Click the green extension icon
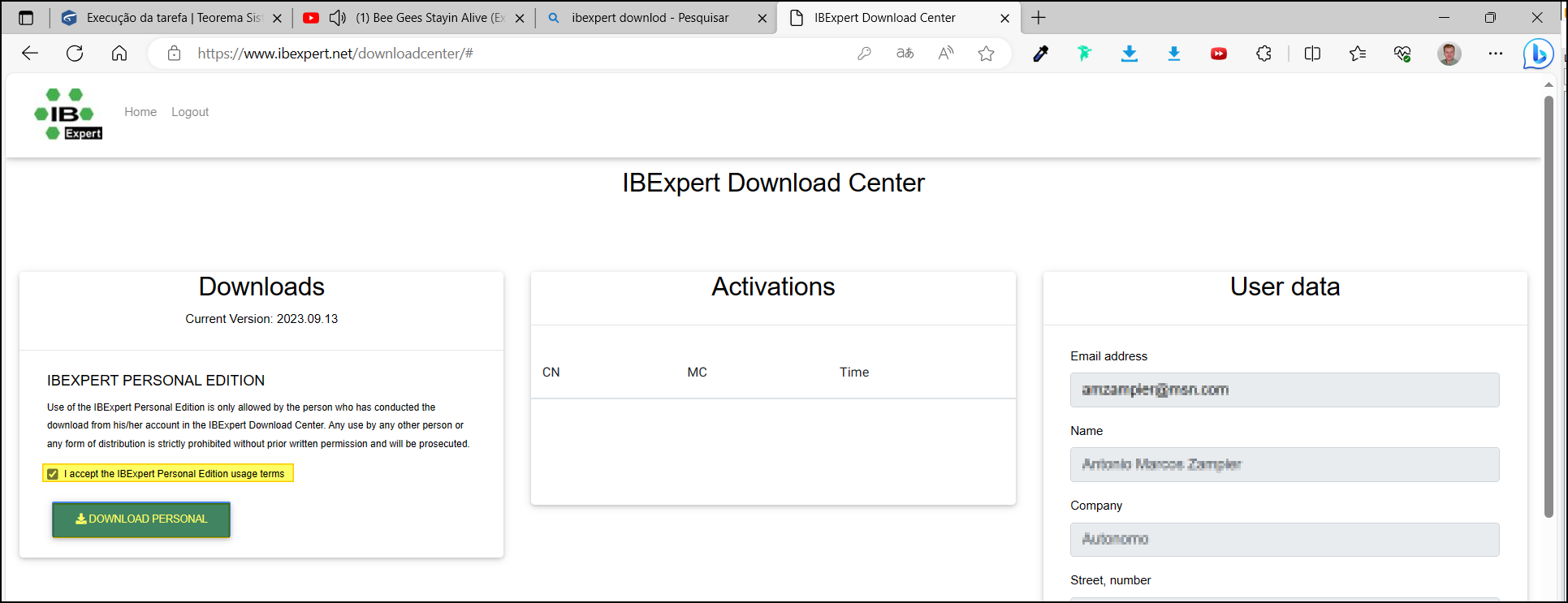Image resolution: width=1568 pixels, height=603 pixels. (x=1084, y=54)
